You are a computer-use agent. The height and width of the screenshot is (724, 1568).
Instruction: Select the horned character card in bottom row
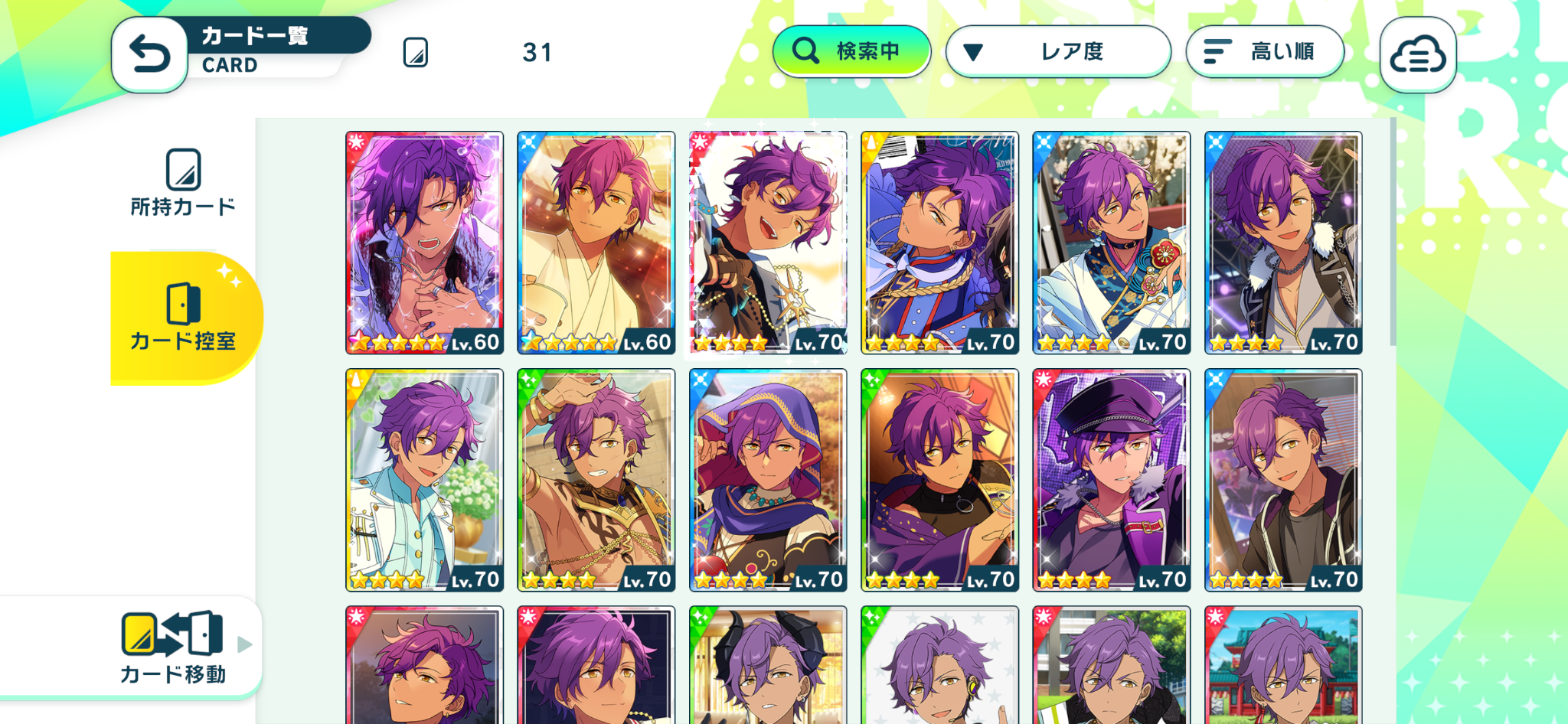point(768,665)
